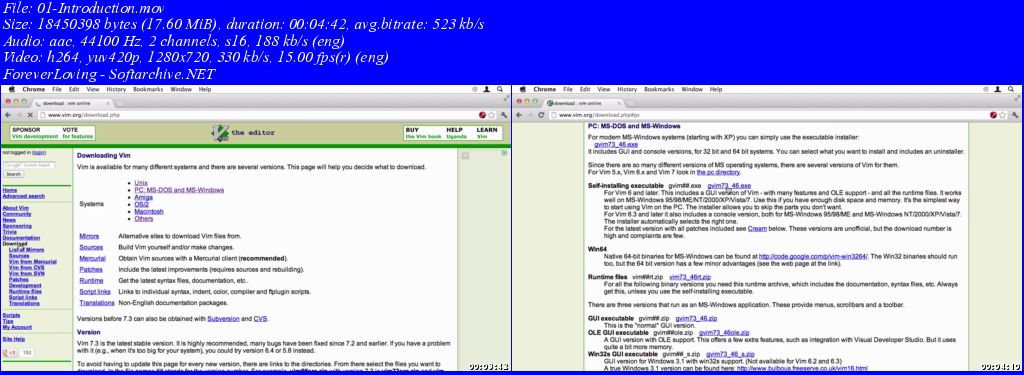Image resolution: width=1024 pixels, height=375 pixels.
Task: Click LEARN Vim banner link
Action: [x=487, y=133]
